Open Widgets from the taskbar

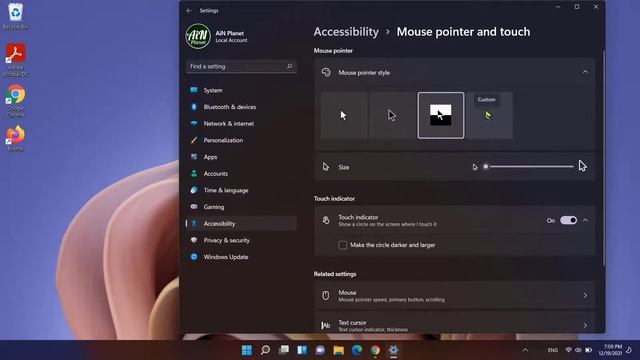click(302, 350)
